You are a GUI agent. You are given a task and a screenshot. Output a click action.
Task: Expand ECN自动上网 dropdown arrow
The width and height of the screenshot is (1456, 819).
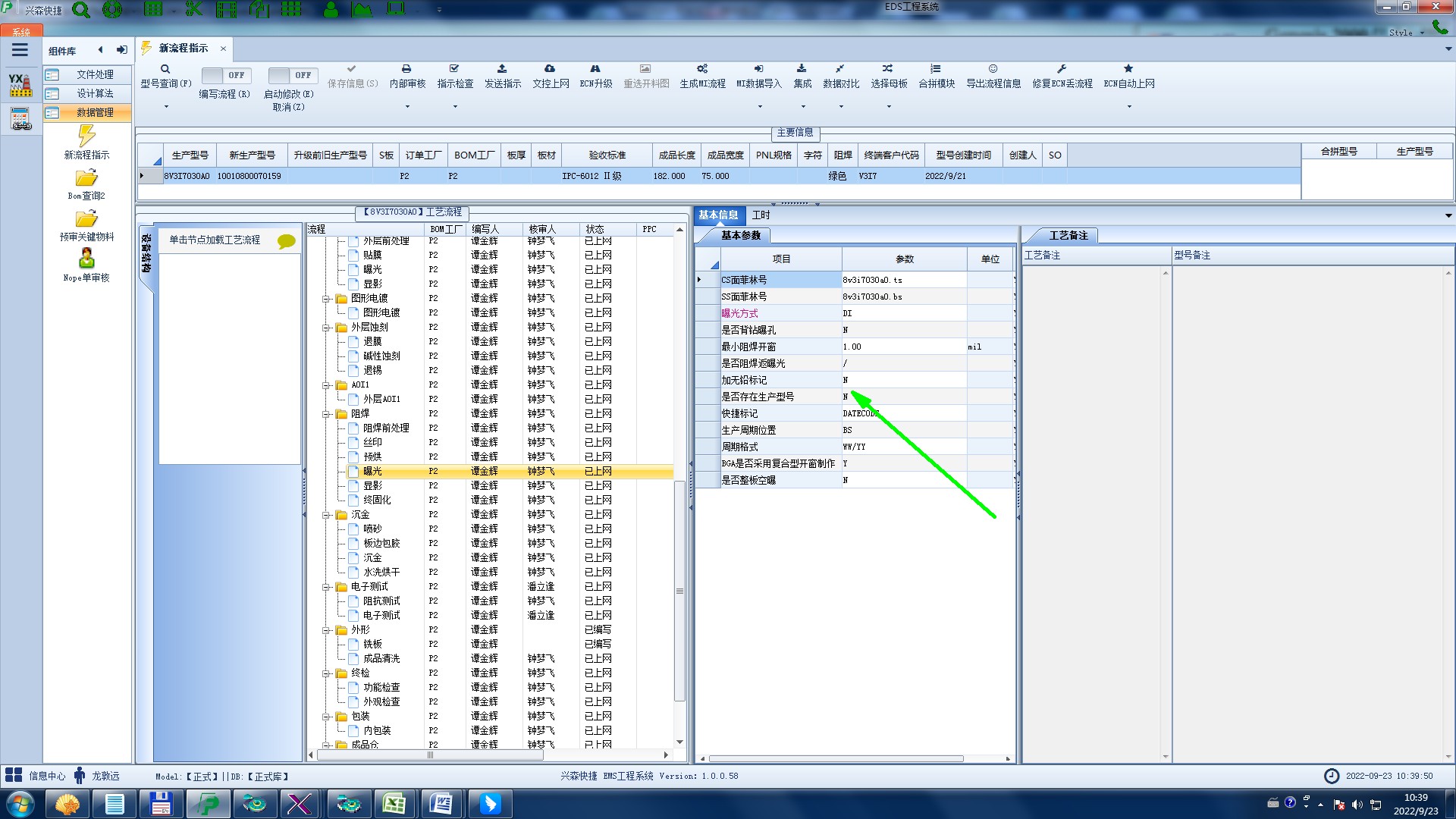coord(1129,107)
